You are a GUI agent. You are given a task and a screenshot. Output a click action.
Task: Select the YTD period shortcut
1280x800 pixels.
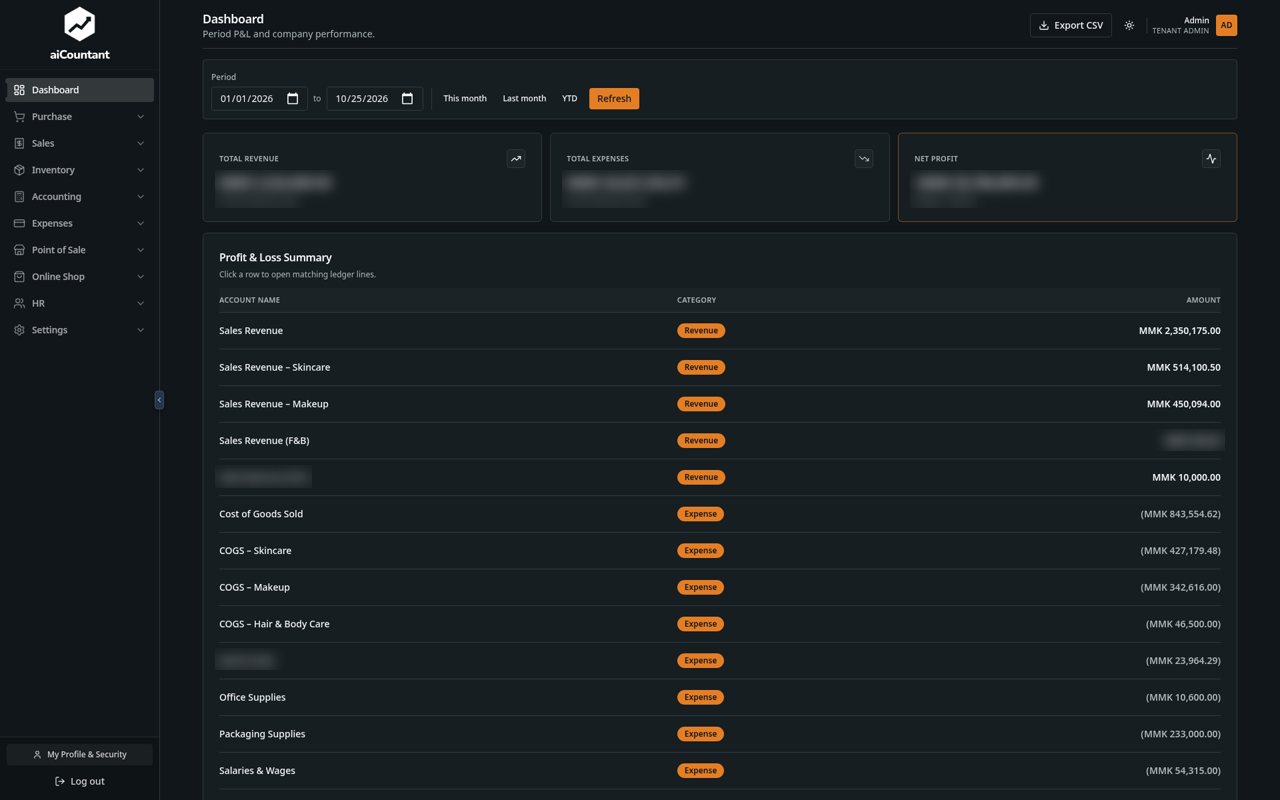coord(569,99)
